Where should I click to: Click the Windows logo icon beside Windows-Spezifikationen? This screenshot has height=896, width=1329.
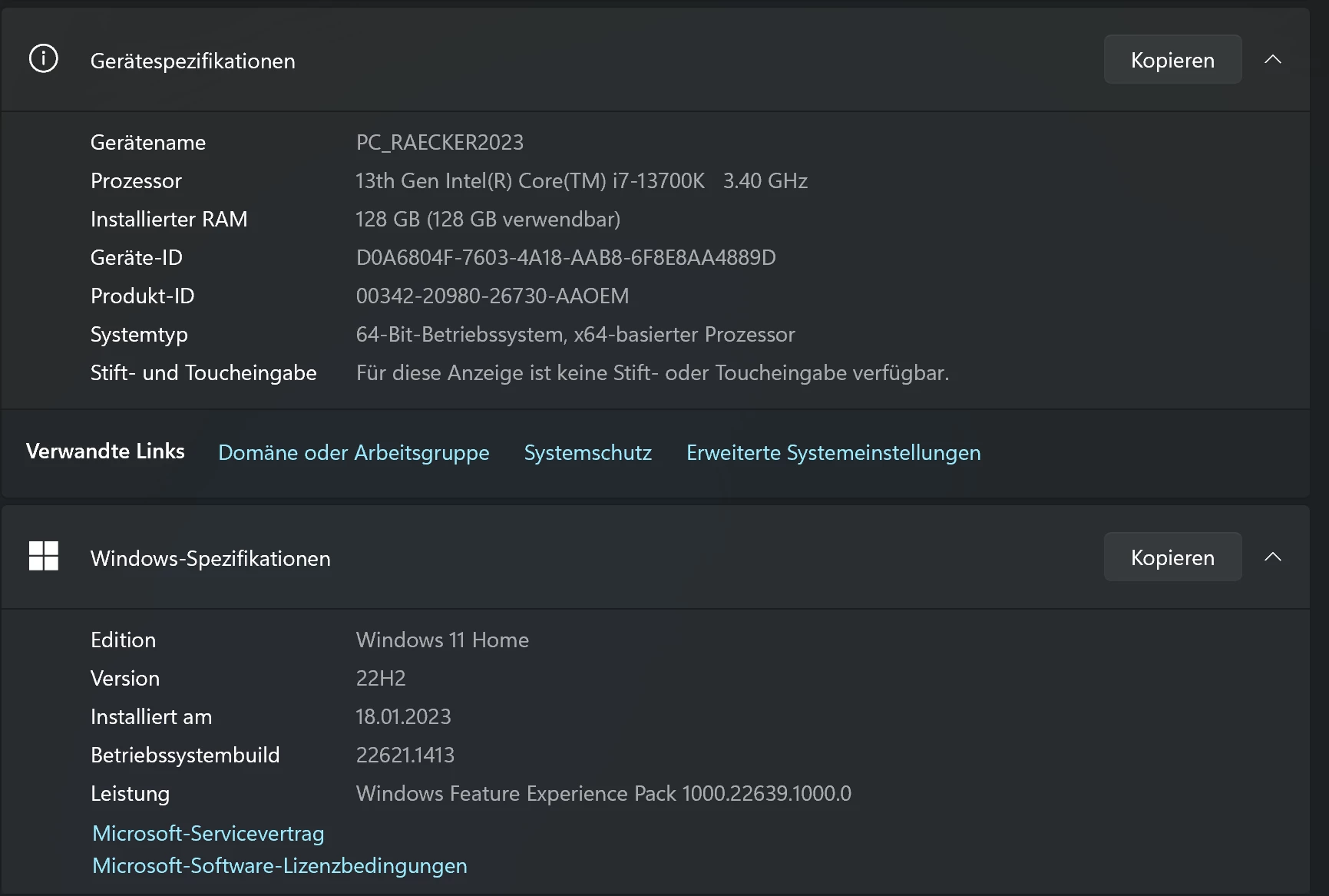tap(43, 556)
